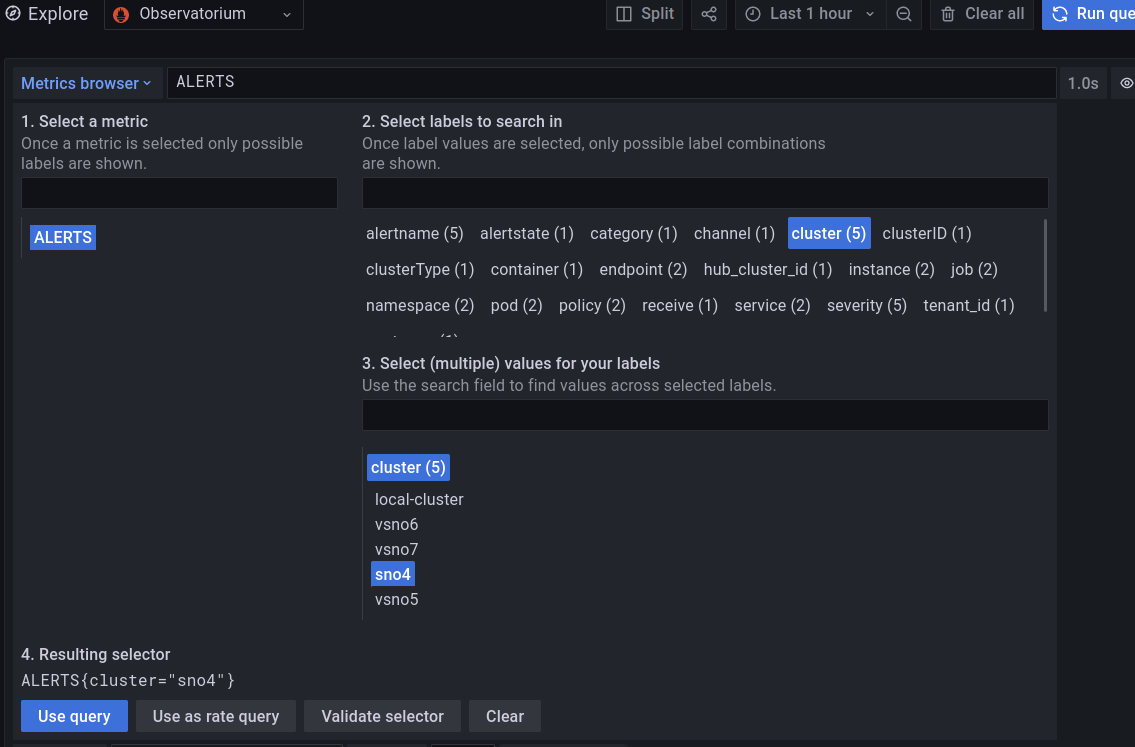Viewport: 1135px width, 747px height.
Task: Click the Clear all trash button
Action: [x=983, y=14]
